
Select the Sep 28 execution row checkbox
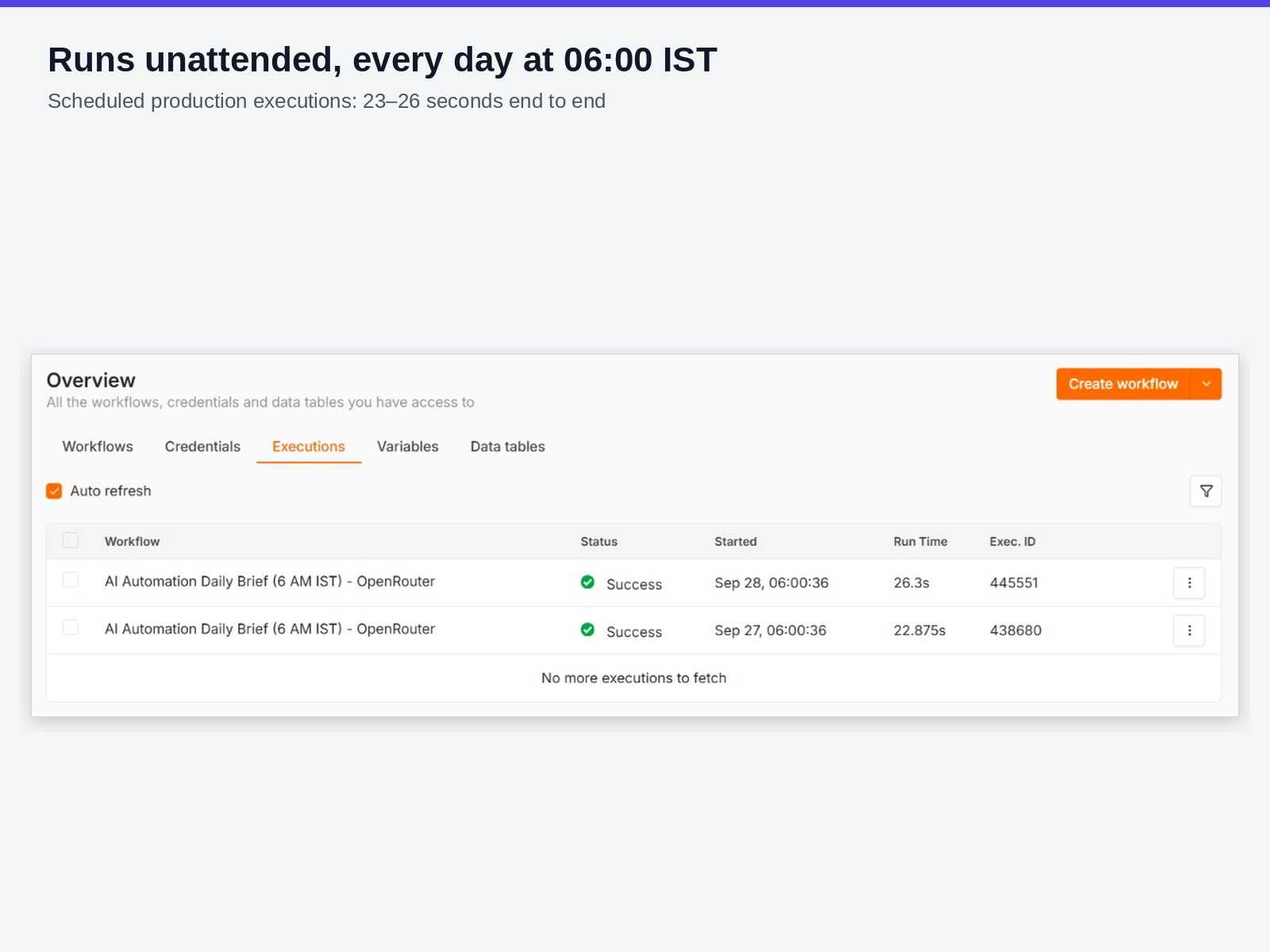(x=71, y=580)
